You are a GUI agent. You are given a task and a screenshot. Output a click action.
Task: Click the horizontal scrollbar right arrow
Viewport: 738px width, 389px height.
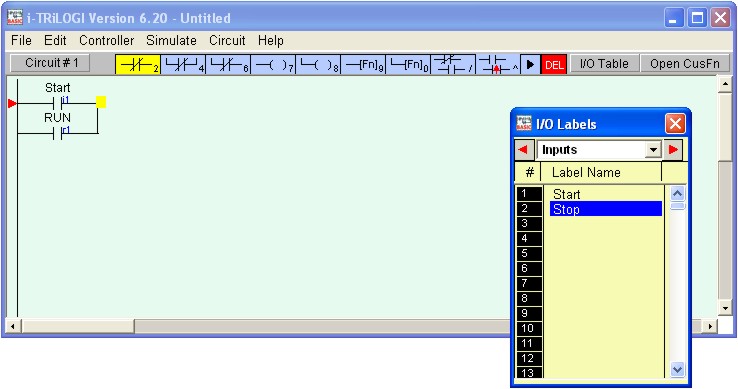pos(710,326)
